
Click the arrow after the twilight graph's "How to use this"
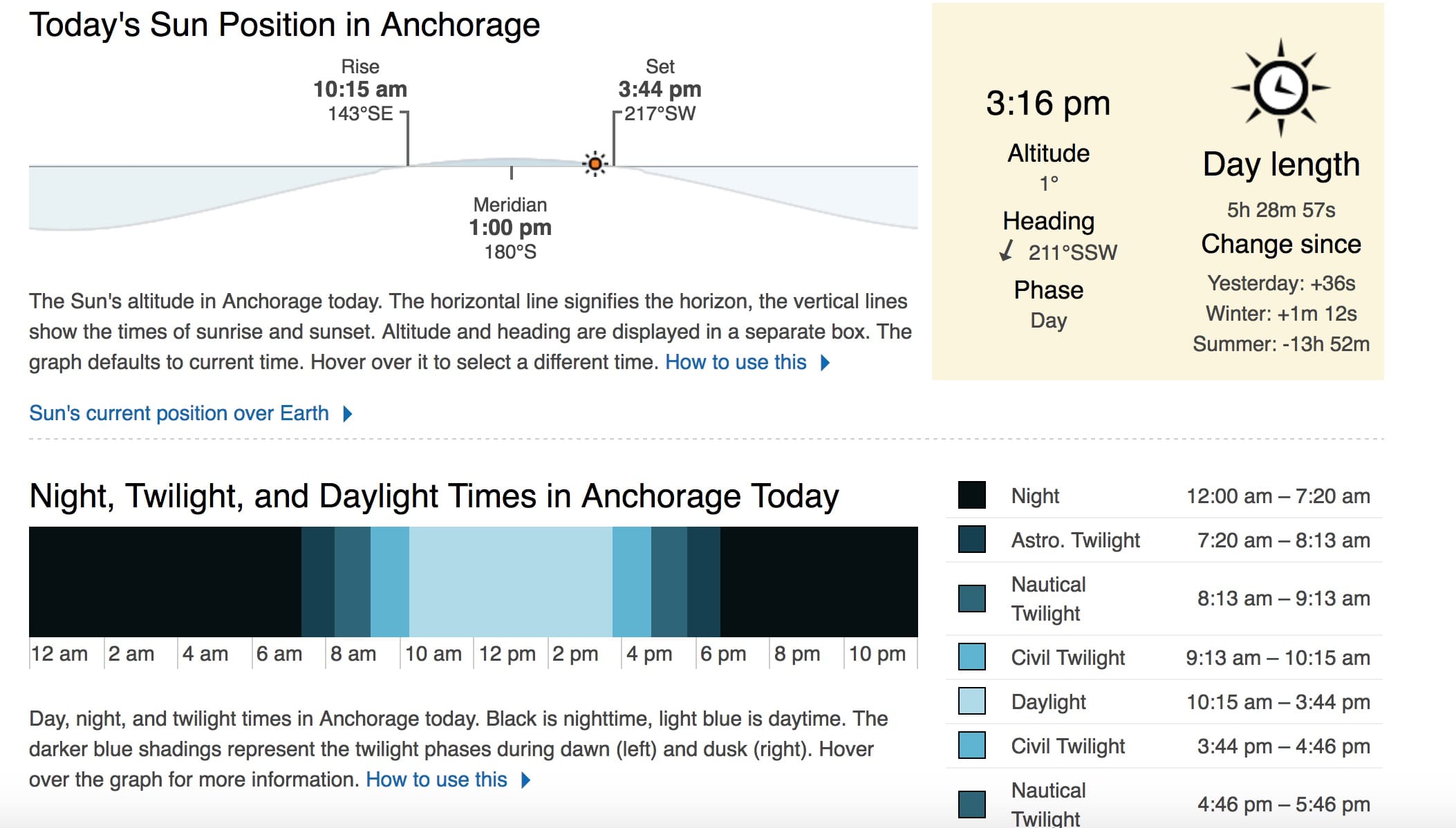coord(526,780)
